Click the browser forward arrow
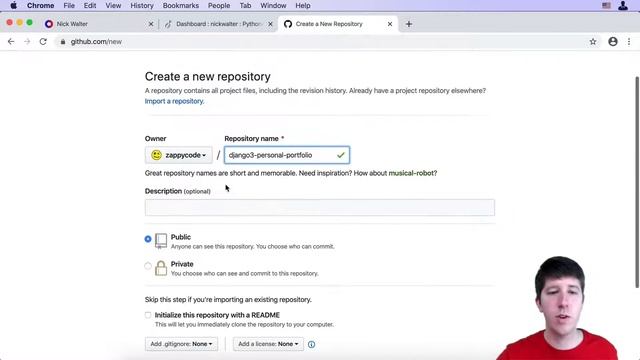Screen dimensions: 640x360 click(x=27, y=42)
